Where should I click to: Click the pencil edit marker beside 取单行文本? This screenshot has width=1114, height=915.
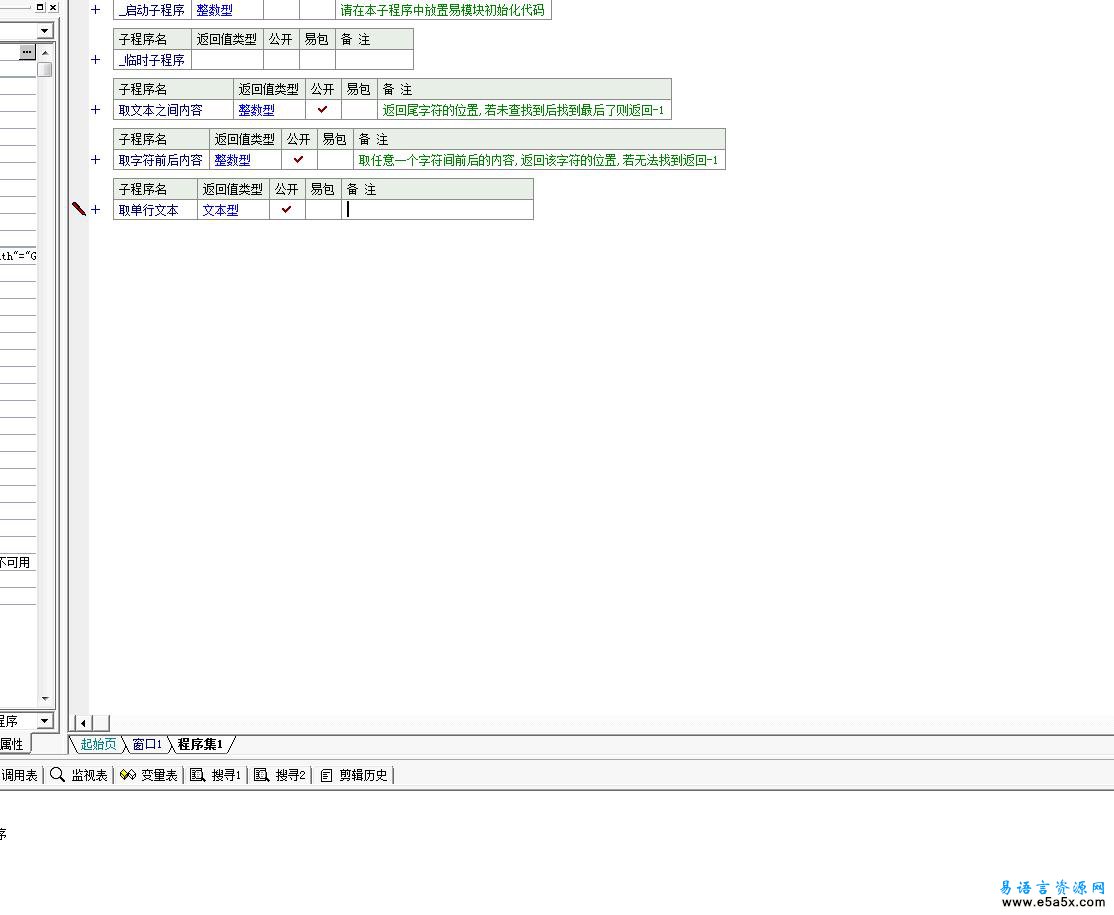tap(79, 209)
